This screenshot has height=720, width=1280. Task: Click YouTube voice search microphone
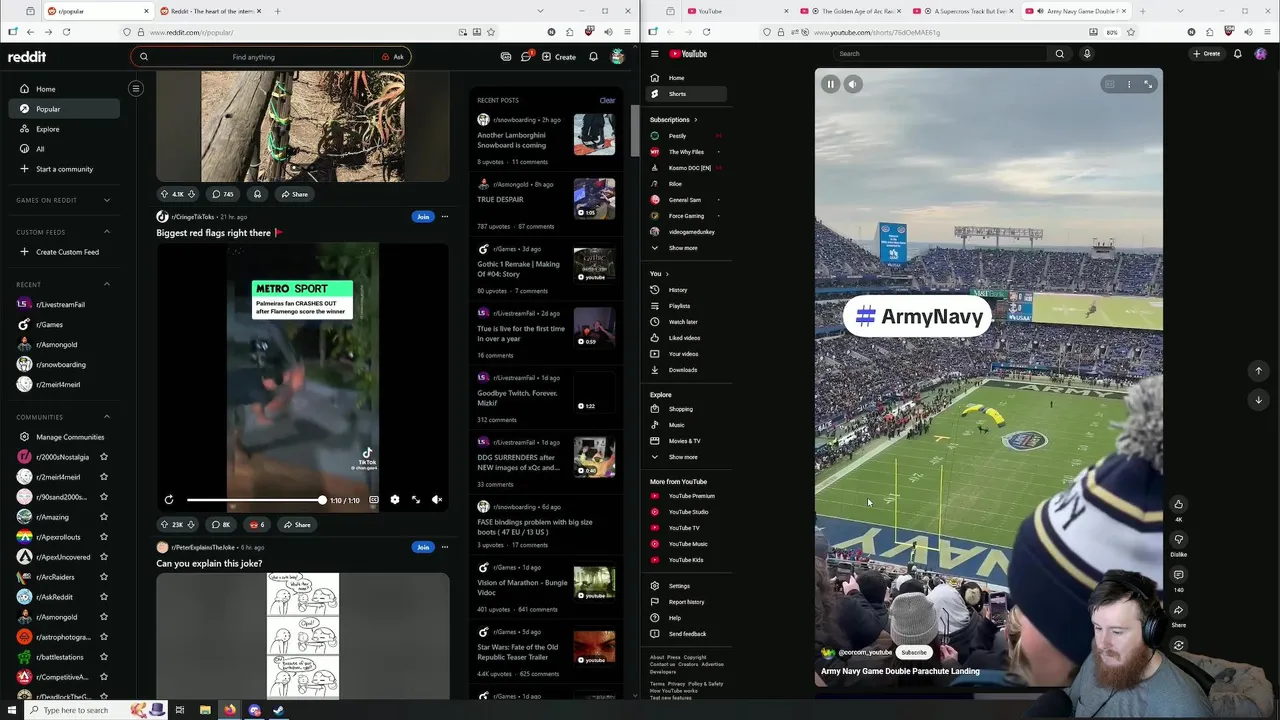tap(1087, 54)
